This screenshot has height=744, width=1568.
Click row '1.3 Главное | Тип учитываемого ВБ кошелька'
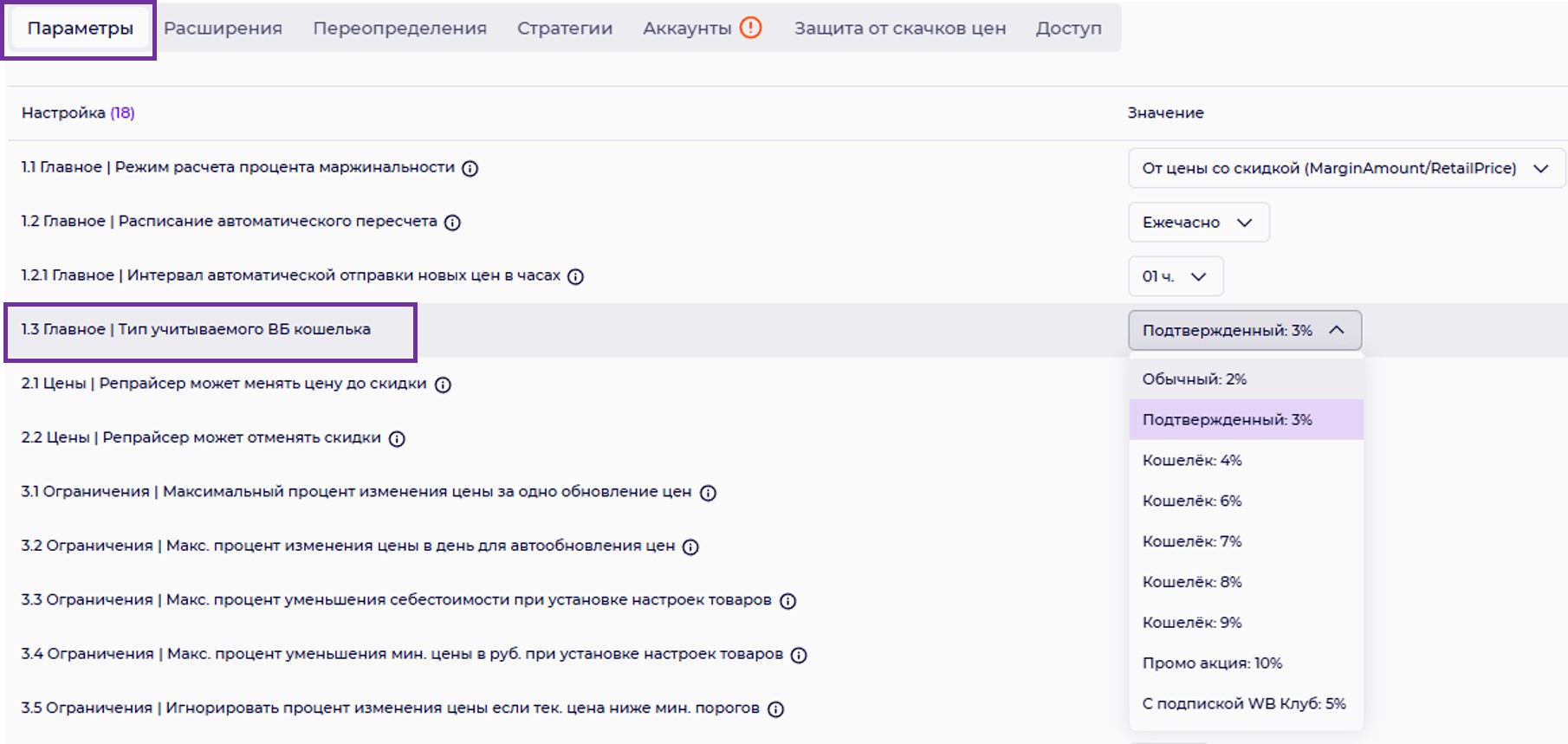tap(197, 330)
